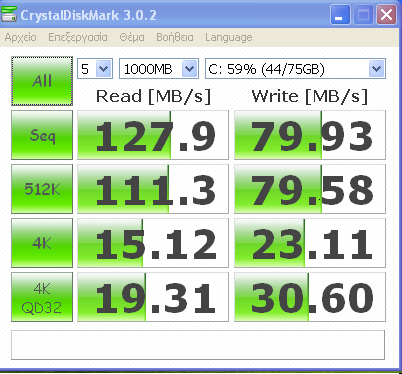Image resolution: width=402 pixels, height=374 pixels.
Task: Click the CrystalDiskMark title bar icon
Action: click(x=9, y=14)
